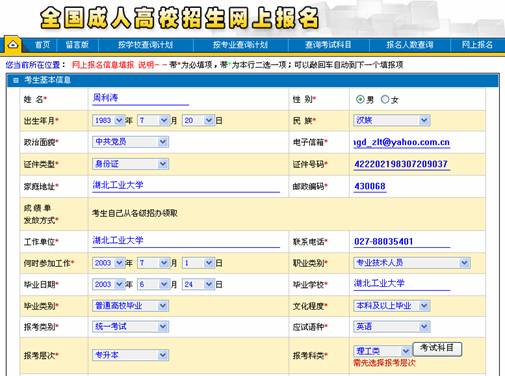Open work start day dropdown showing 1
The width and height of the screenshot is (505, 376).
[x=198, y=263]
